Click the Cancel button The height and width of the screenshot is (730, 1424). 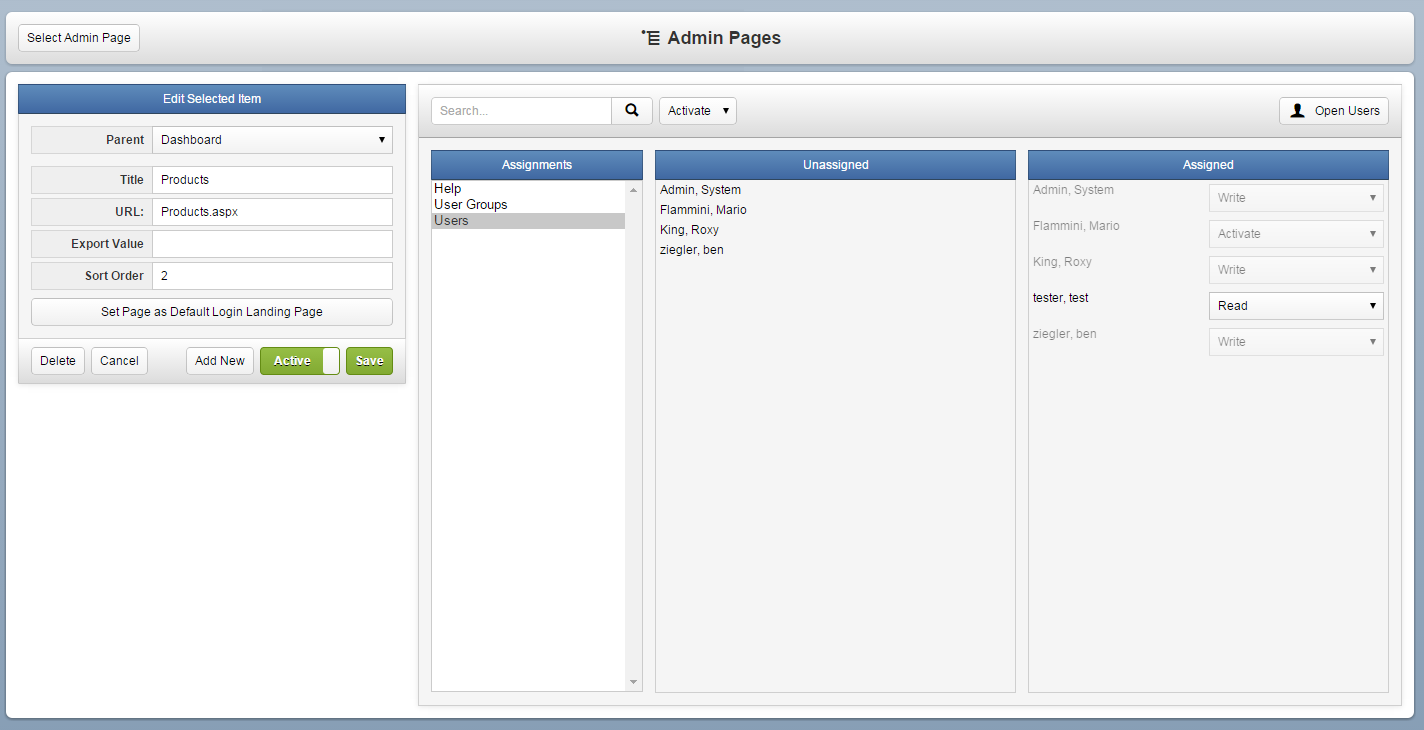[x=119, y=361]
